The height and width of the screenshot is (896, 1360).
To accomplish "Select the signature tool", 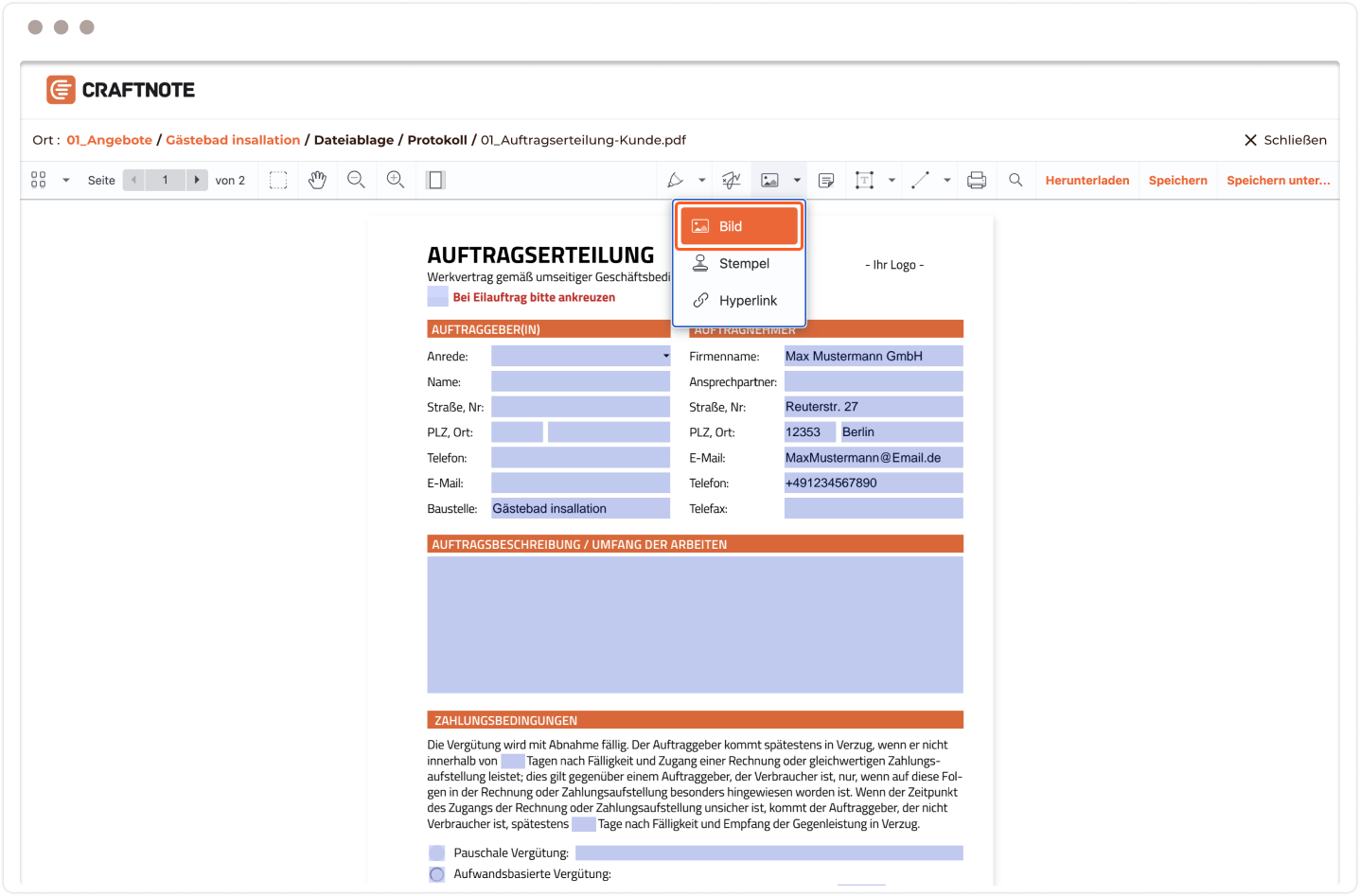I will [732, 180].
